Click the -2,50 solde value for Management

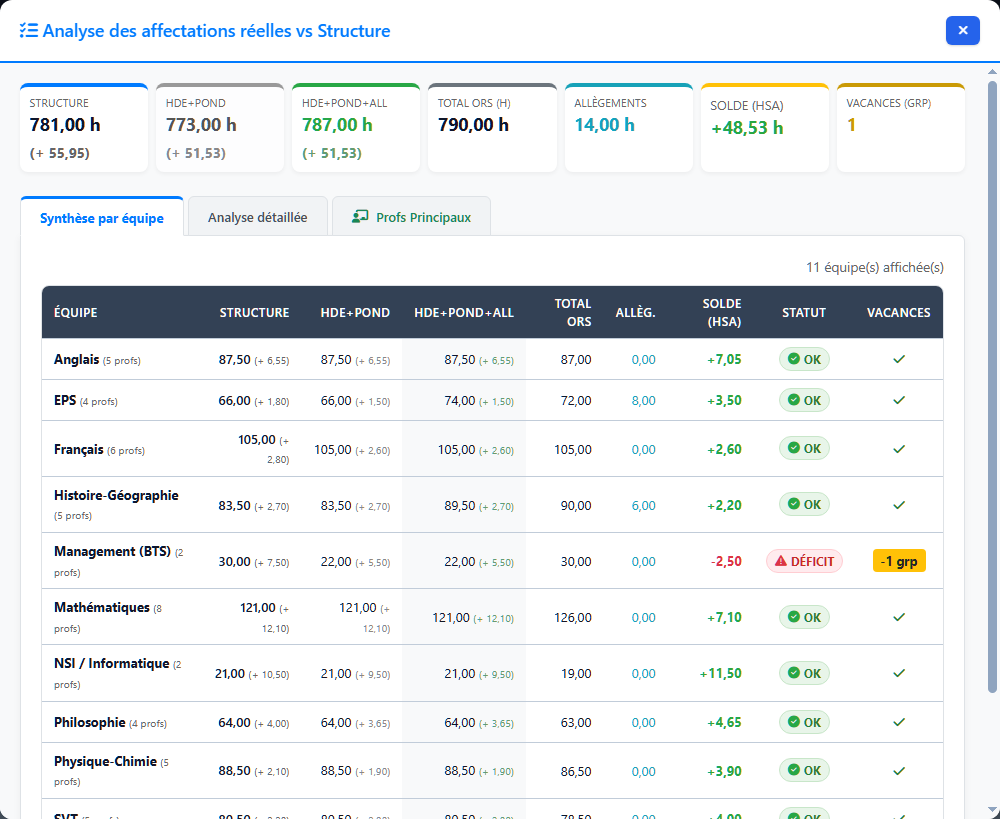tap(726, 561)
